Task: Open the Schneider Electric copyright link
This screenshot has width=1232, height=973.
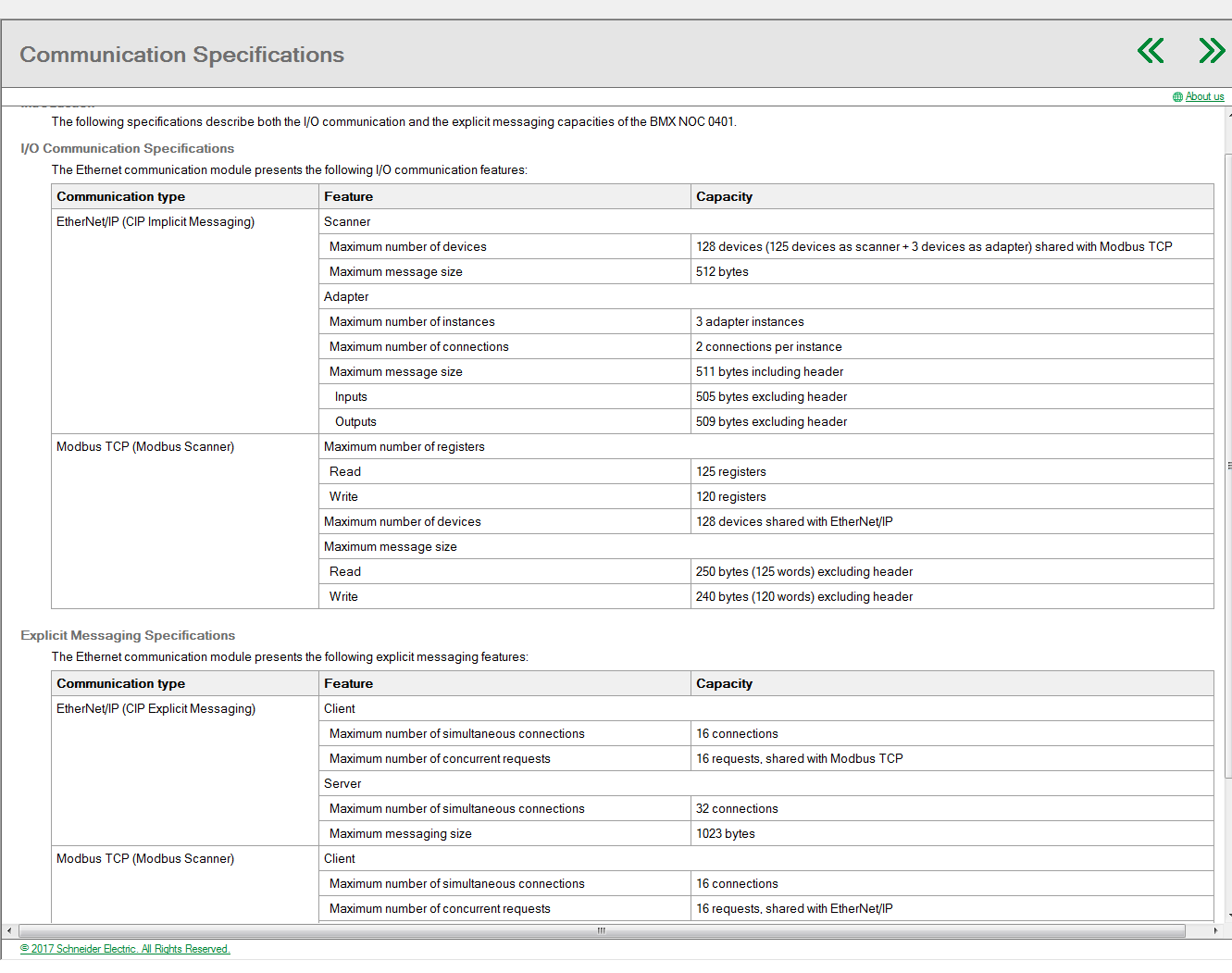Action: (x=125, y=949)
